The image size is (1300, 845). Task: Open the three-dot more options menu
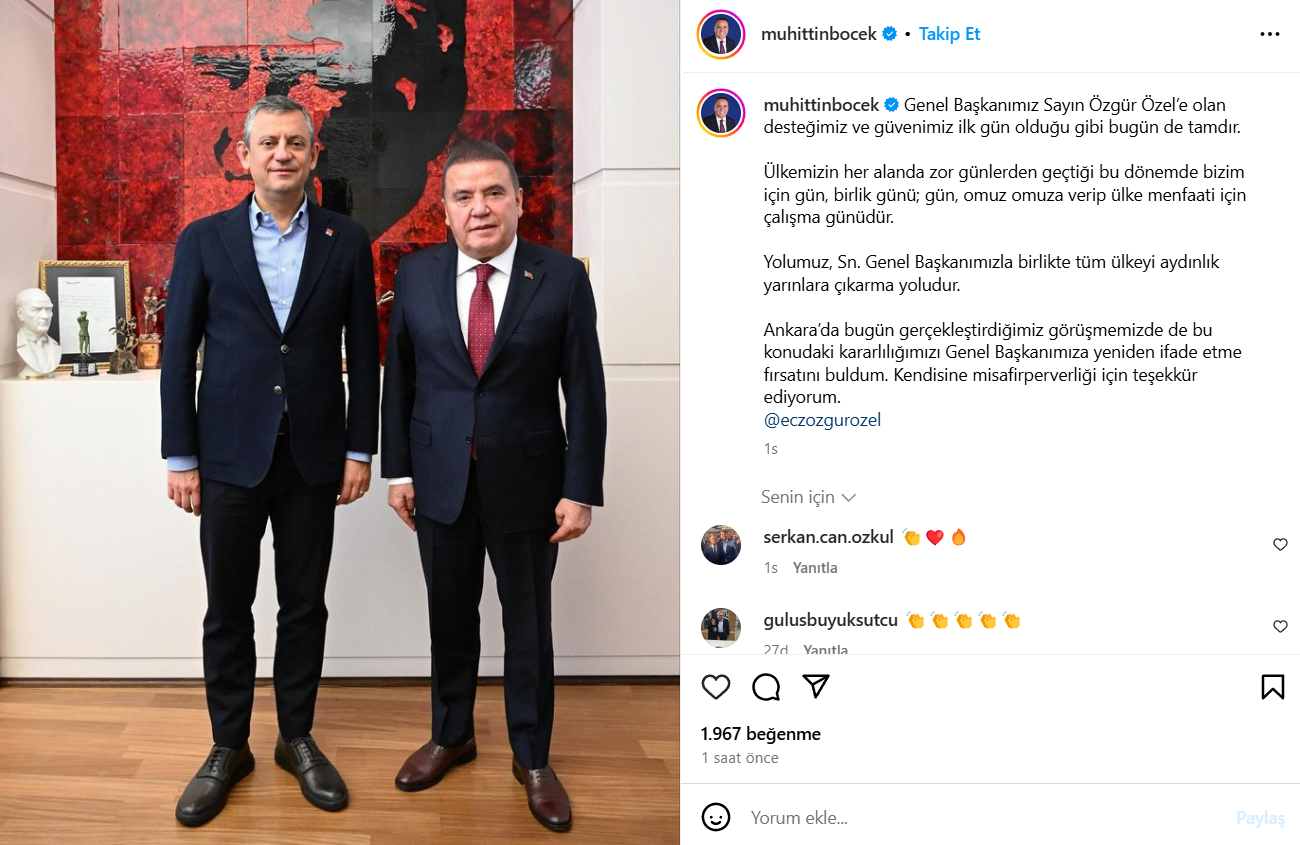pyautogui.click(x=1270, y=34)
